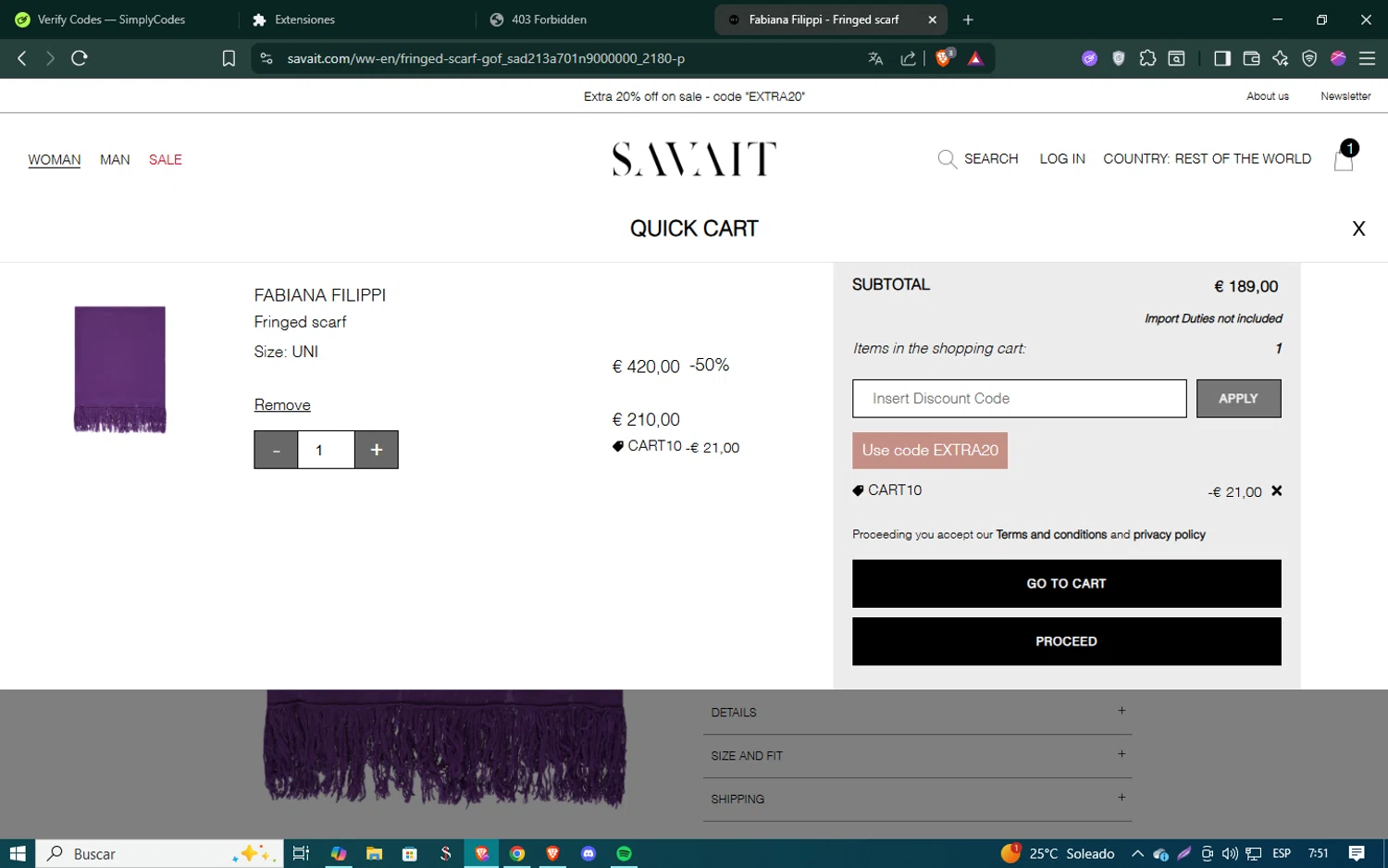Open the browser extensions puzzle icon
The width and height of the screenshot is (1388, 868).
click(1147, 58)
